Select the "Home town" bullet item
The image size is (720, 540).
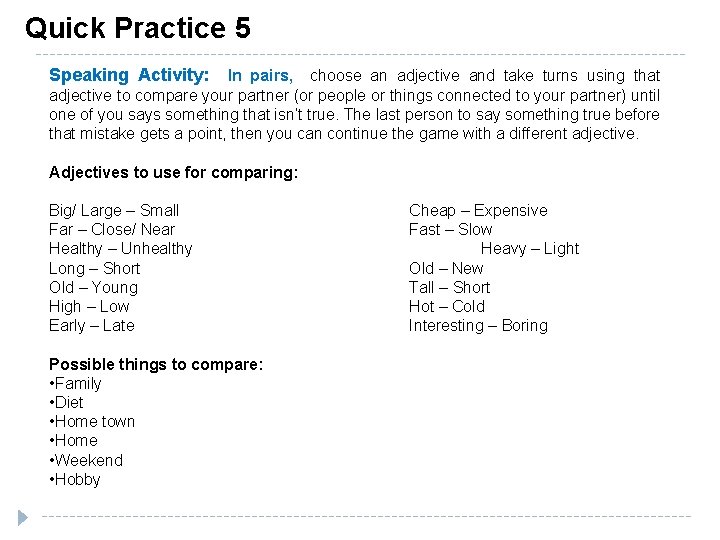point(95,421)
